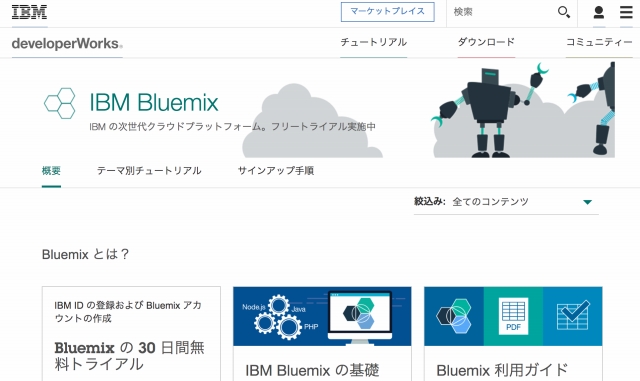Click the PDF icon on Bluemix guide card
The width and height of the screenshot is (640, 381).
[513, 316]
